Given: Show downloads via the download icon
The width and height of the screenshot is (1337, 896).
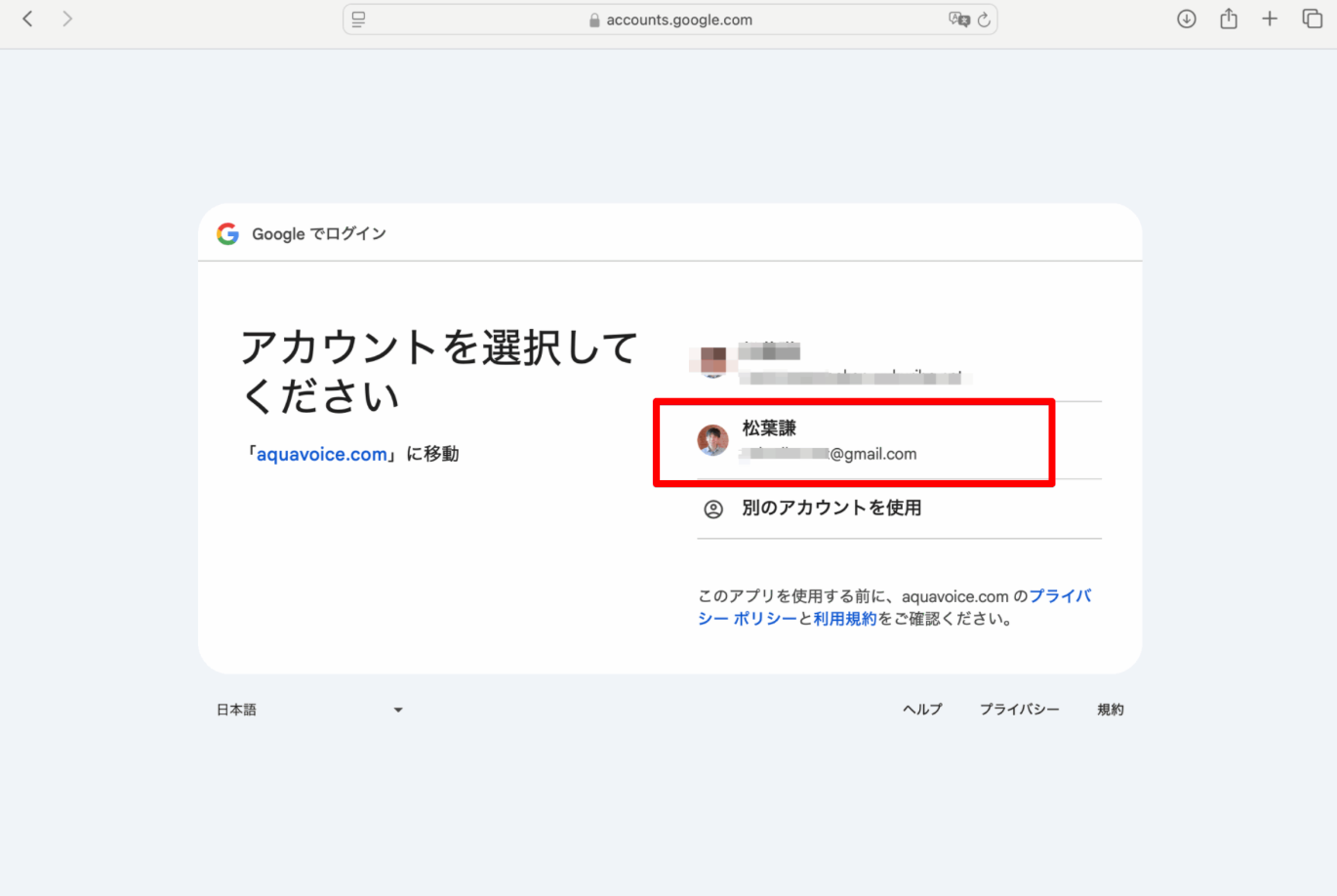Looking at the screenshot, I should [1186, 19].
